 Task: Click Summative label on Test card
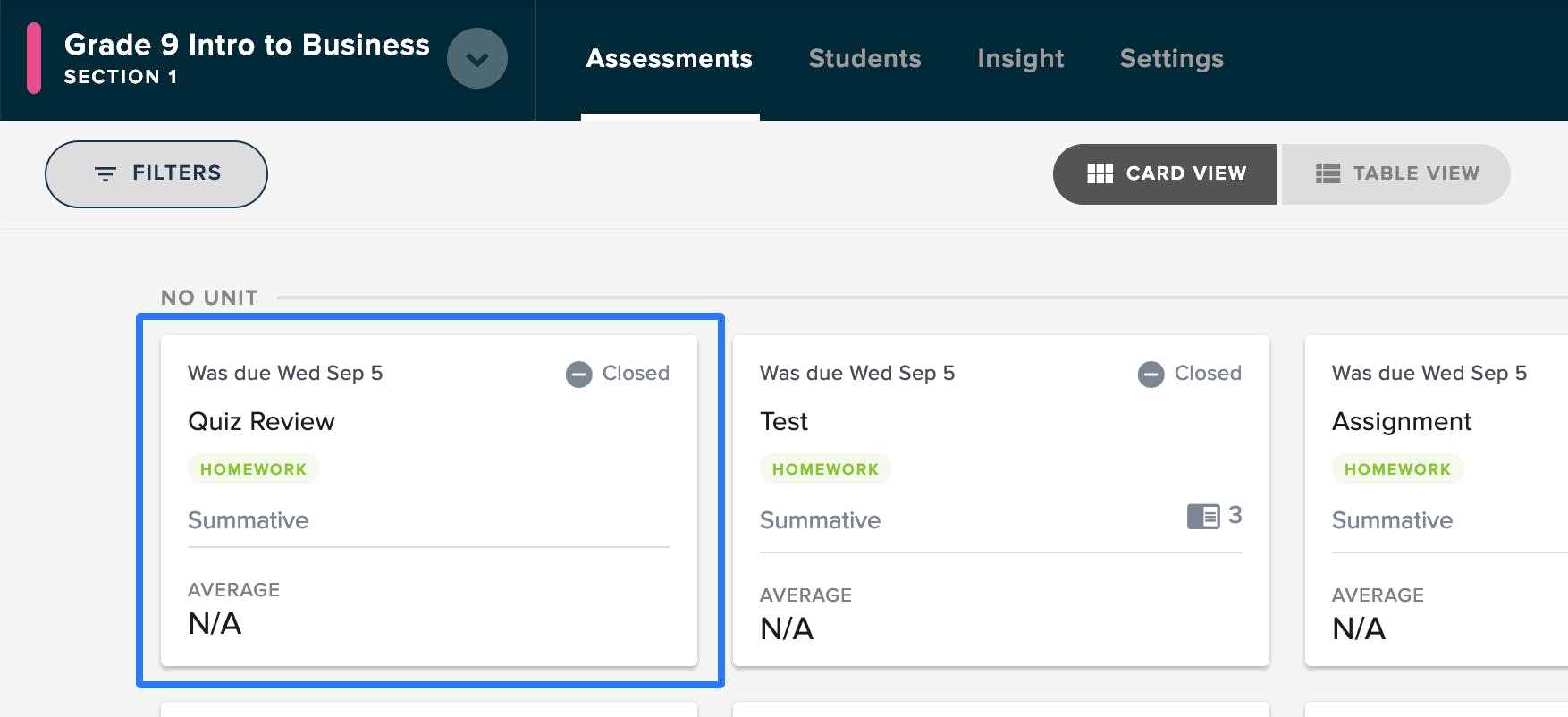(x=821, y=520)
